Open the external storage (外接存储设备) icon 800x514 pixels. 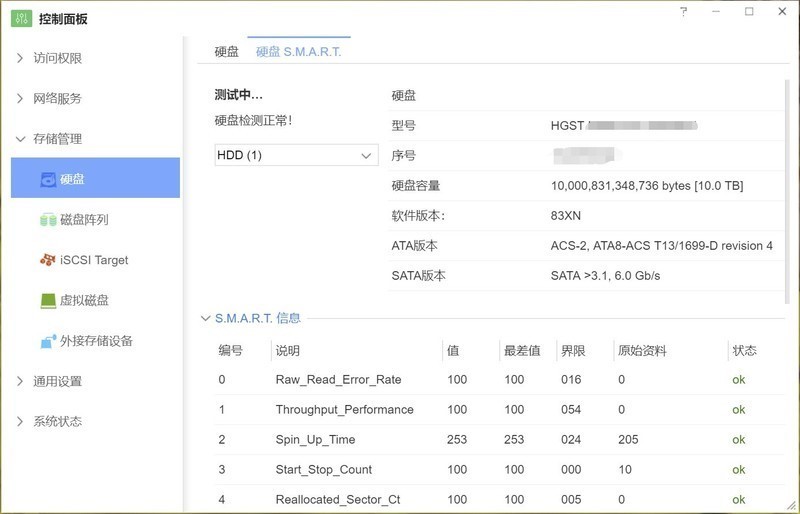tap(48, 340)
